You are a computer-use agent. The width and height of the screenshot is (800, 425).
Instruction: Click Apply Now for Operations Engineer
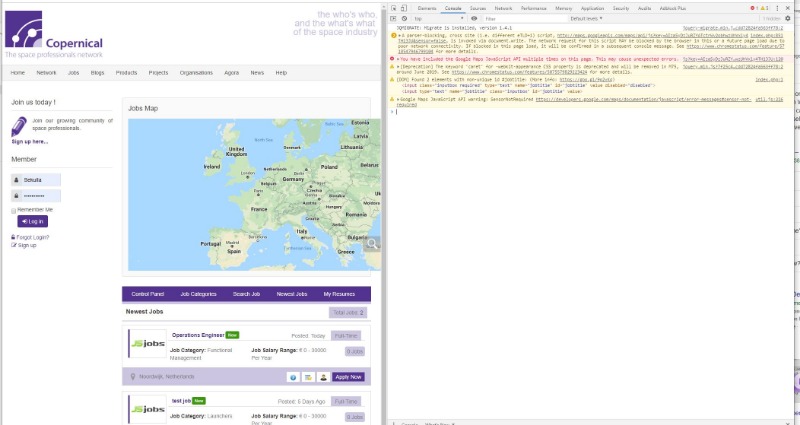(x=349, y=377)
